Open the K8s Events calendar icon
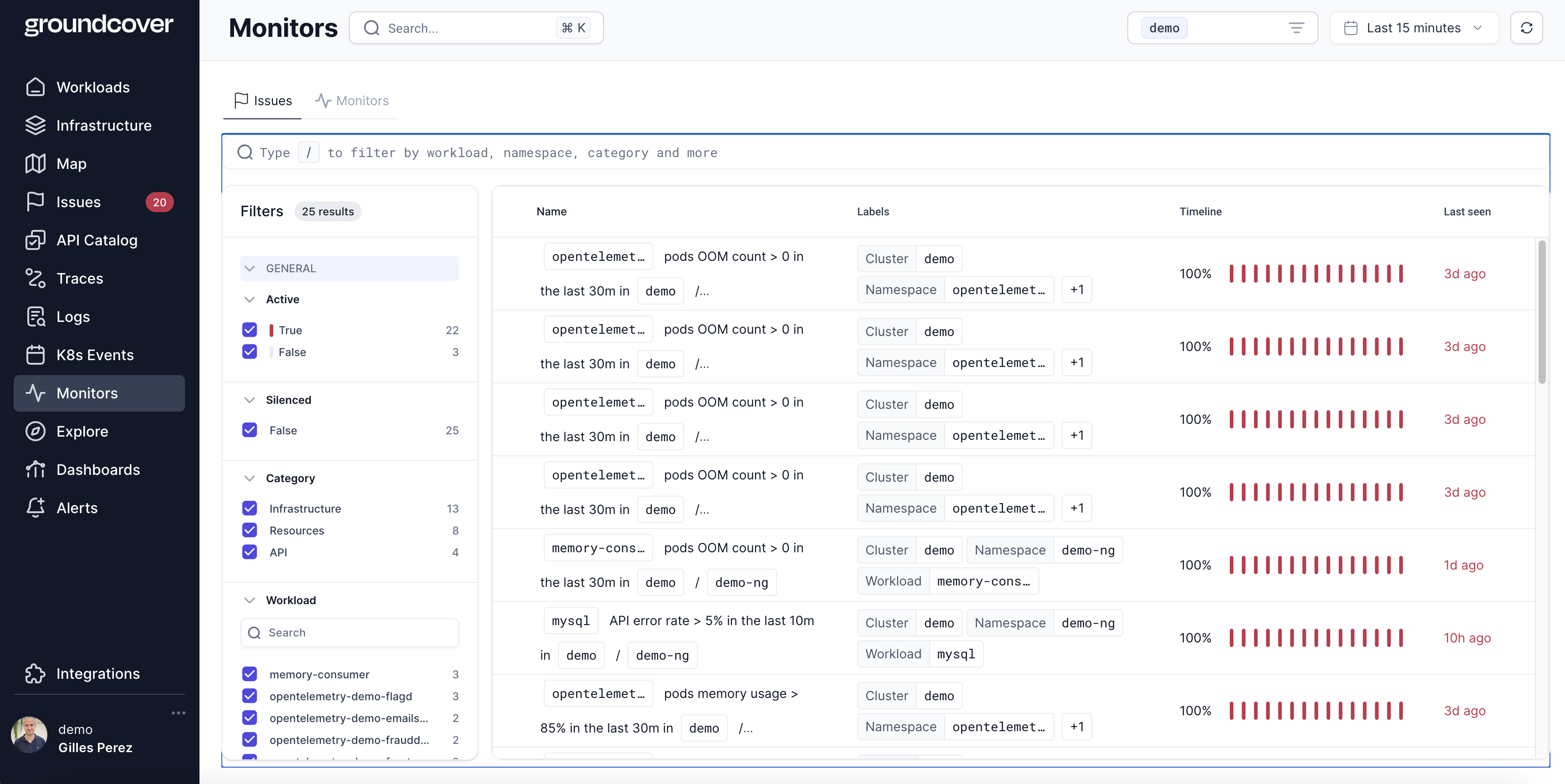The image size is (1565, 784). pyautogui.click(x=35, y=355)
